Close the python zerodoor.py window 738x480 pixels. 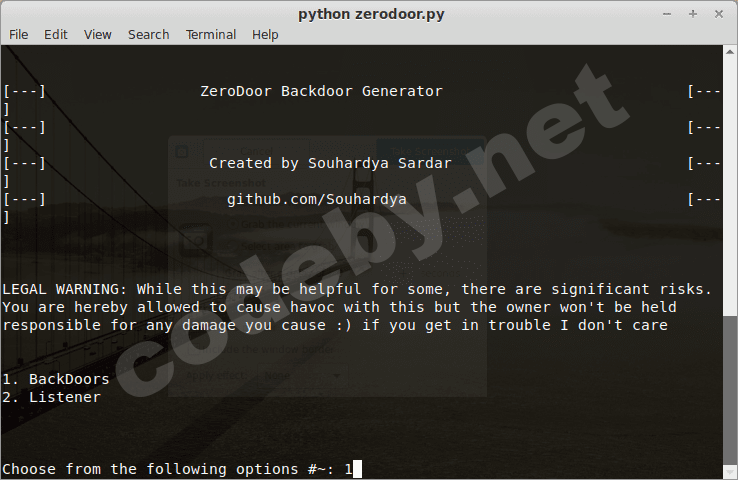[718, 14]
